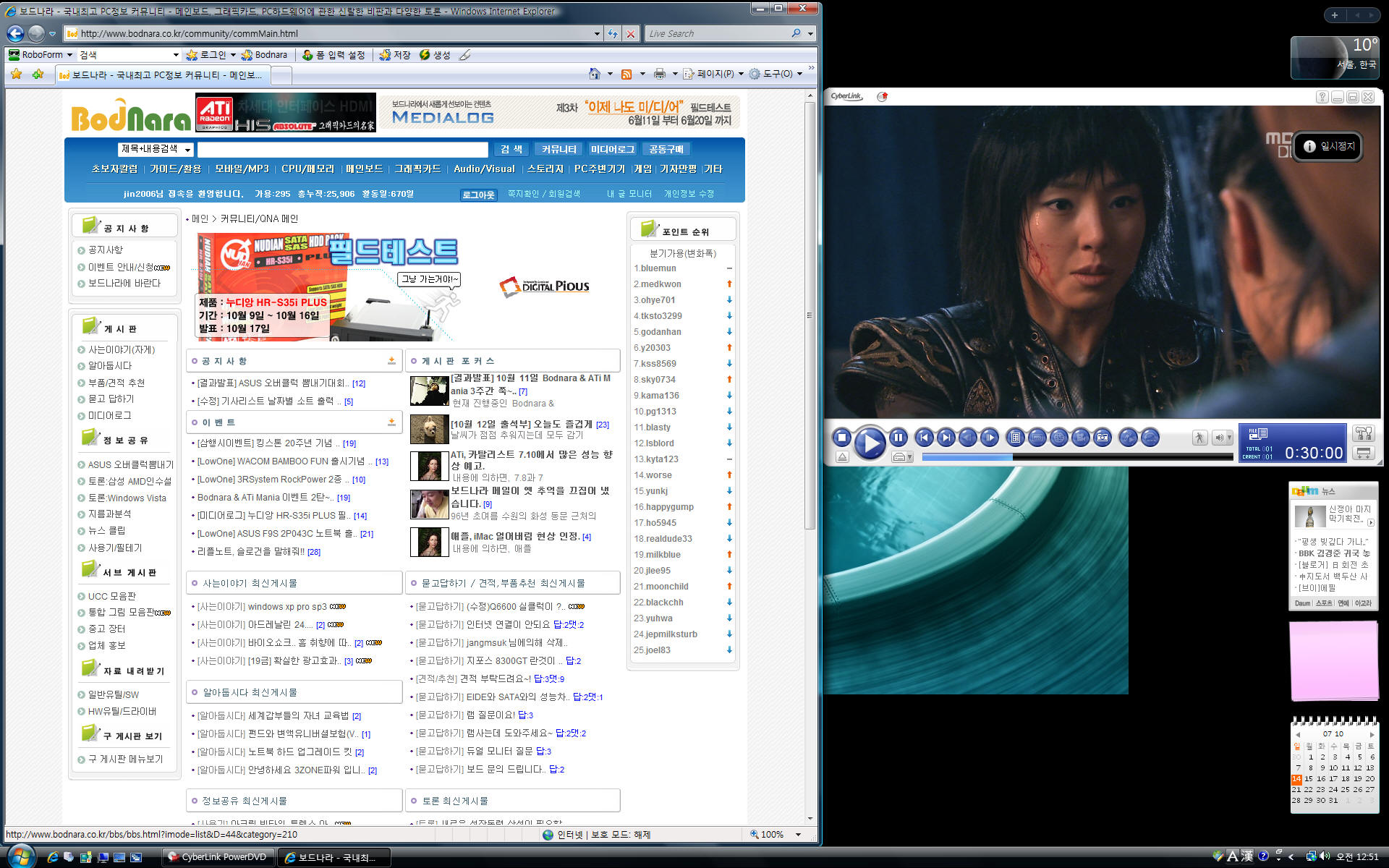Viewport: 1389px width, 868px height.
Task: Click the 미디어로그 button
Action: [x=612, y=149]
